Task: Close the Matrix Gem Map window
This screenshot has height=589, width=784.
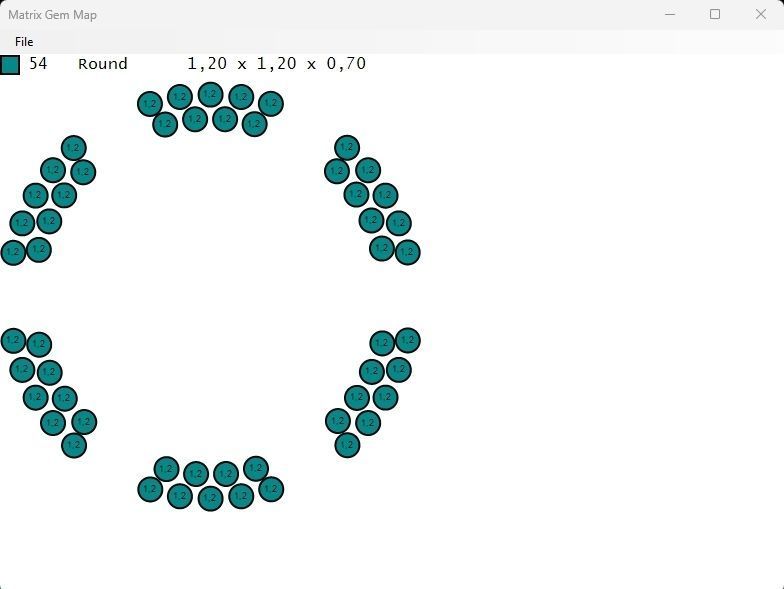Action: point(760,14)
